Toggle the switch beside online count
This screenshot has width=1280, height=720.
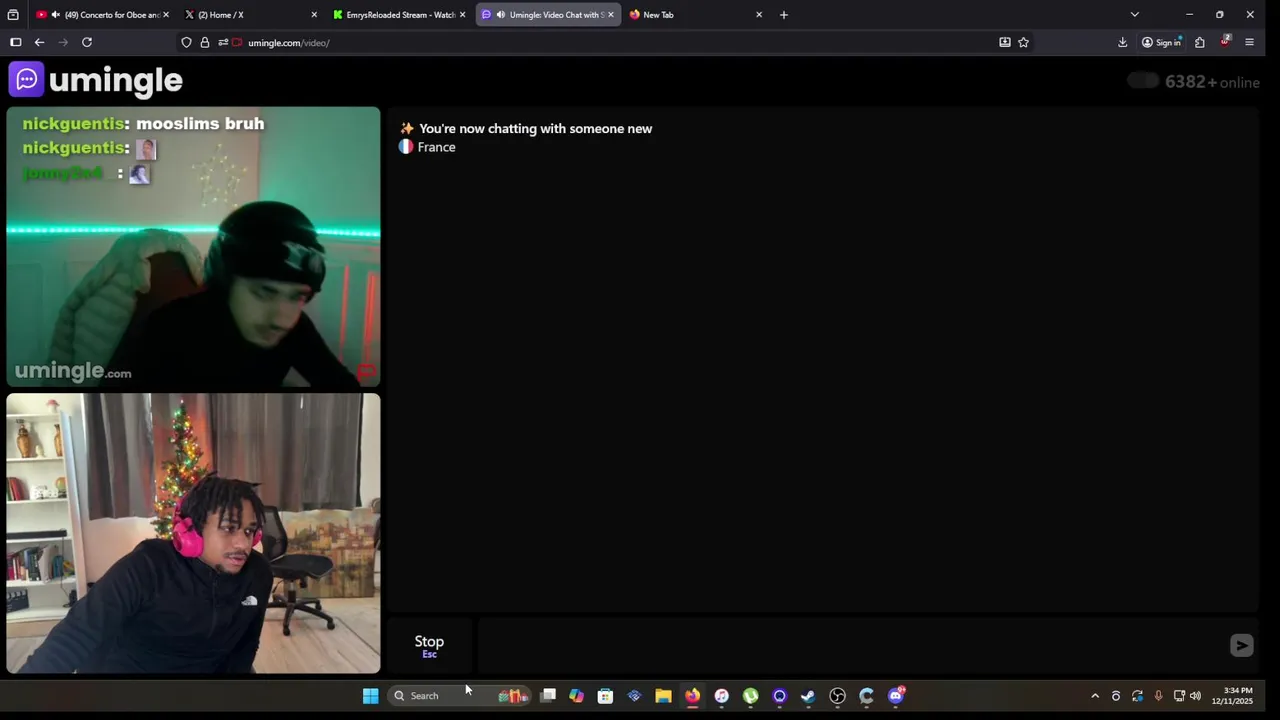click(1142, 81)
